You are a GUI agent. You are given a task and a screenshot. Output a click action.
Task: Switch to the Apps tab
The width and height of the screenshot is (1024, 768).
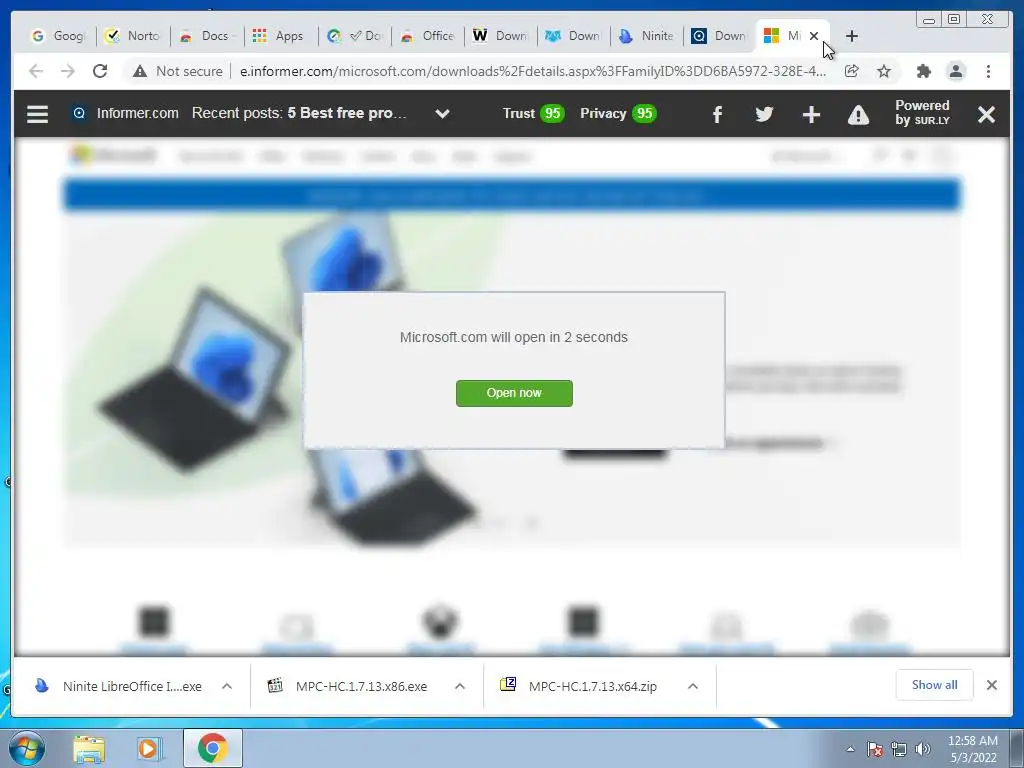(280, 36)
